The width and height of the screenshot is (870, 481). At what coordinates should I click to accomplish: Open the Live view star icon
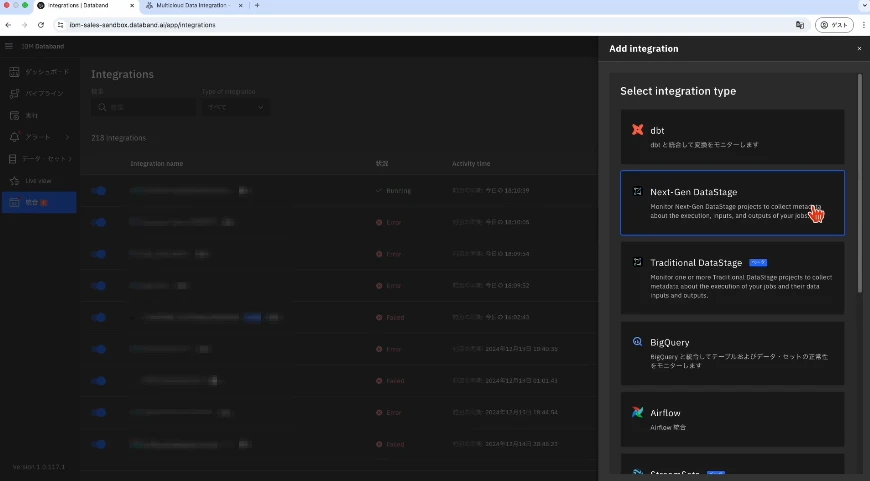pos(14,181)
